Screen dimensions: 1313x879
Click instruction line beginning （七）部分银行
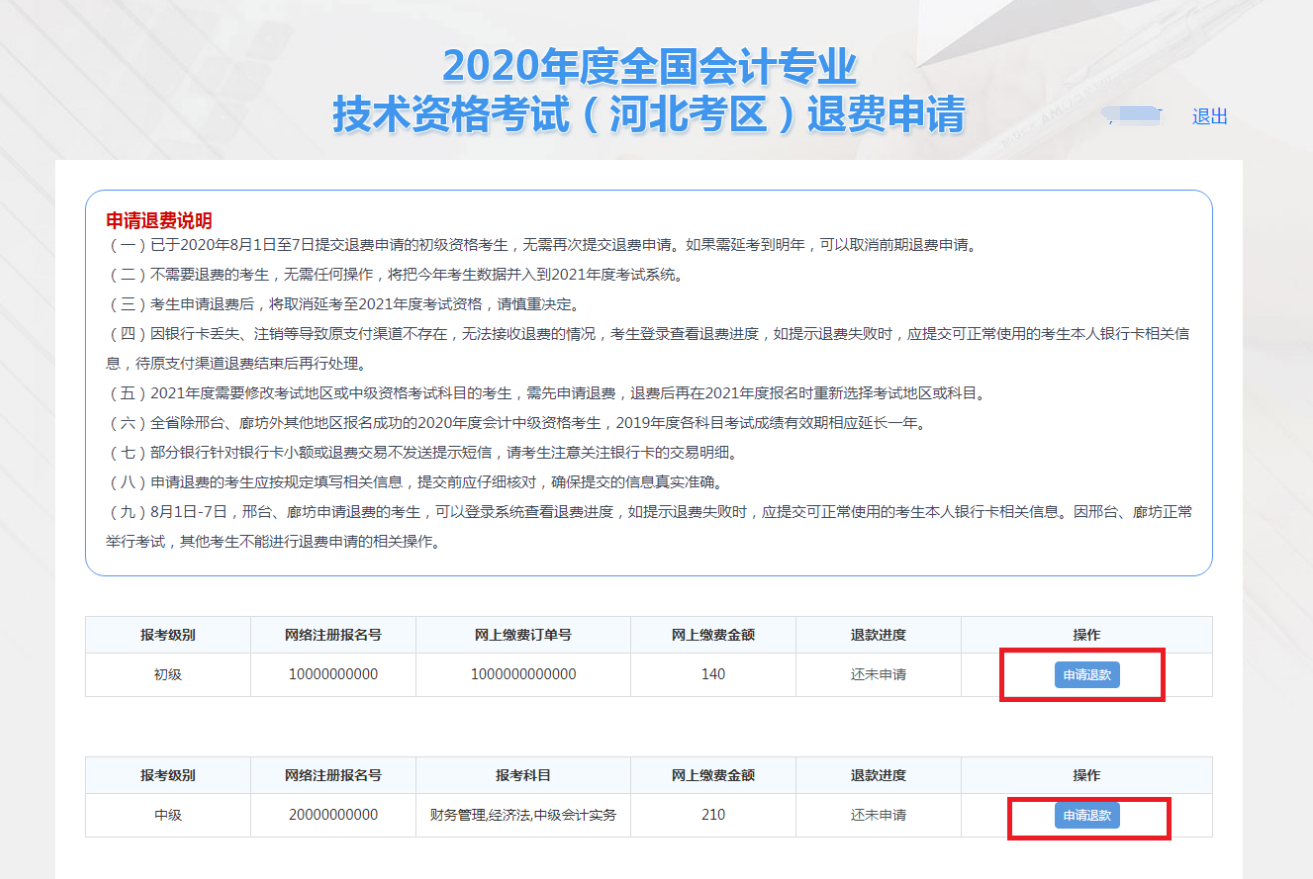click(x=421, y=452)
